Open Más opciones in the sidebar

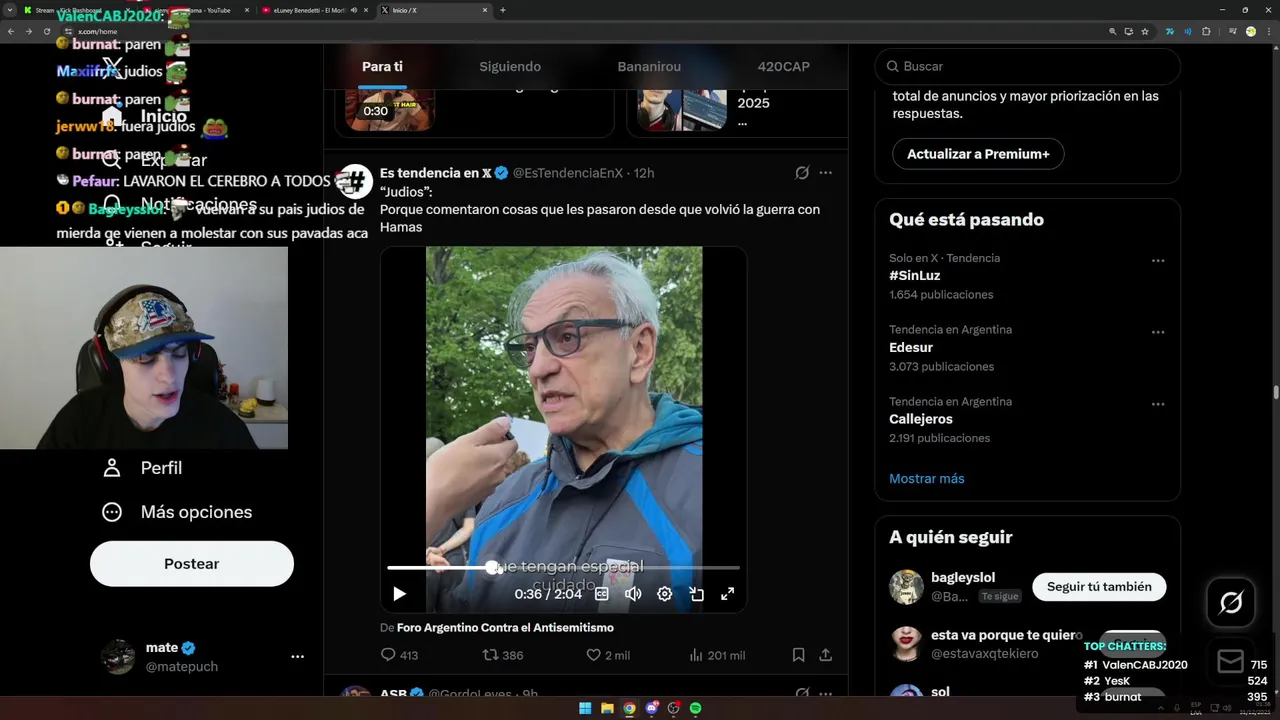point(177,512)
